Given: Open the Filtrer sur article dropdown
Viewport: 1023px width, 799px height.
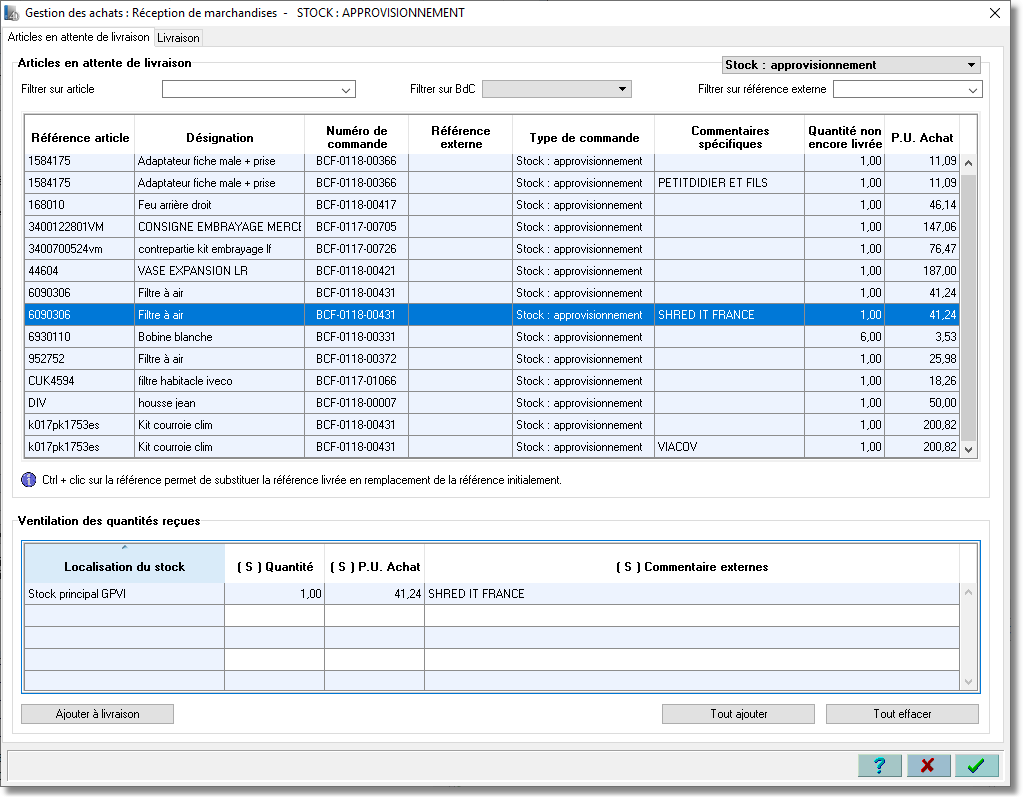Looking at the screenshot, I should pyautogui.click(x=346, y=90).
